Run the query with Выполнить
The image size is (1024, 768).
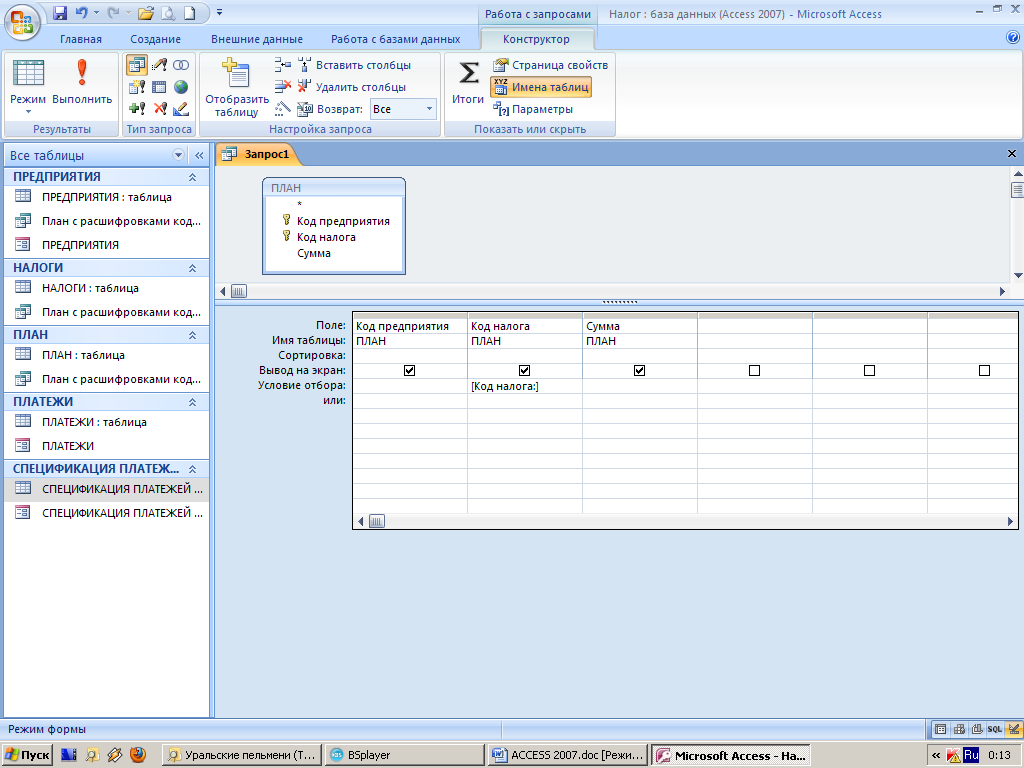click(82, 82)
